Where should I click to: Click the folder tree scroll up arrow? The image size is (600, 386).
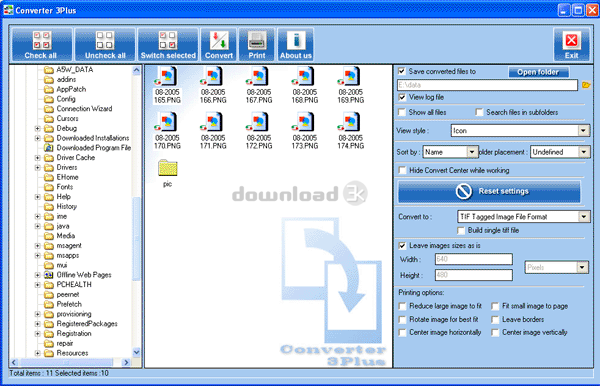tap(136, 70)
